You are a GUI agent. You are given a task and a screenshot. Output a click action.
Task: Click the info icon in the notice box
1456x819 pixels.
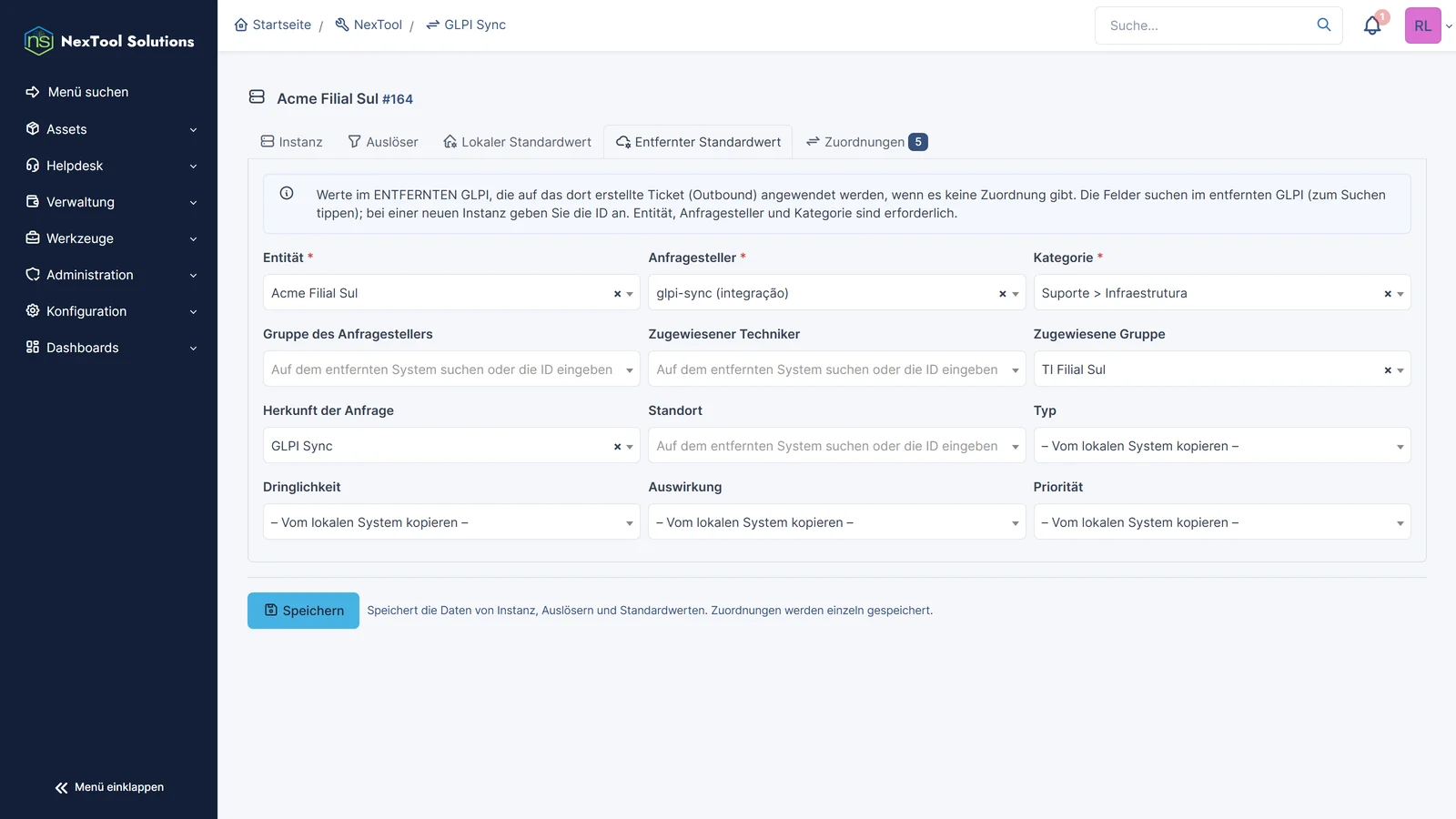287,193
